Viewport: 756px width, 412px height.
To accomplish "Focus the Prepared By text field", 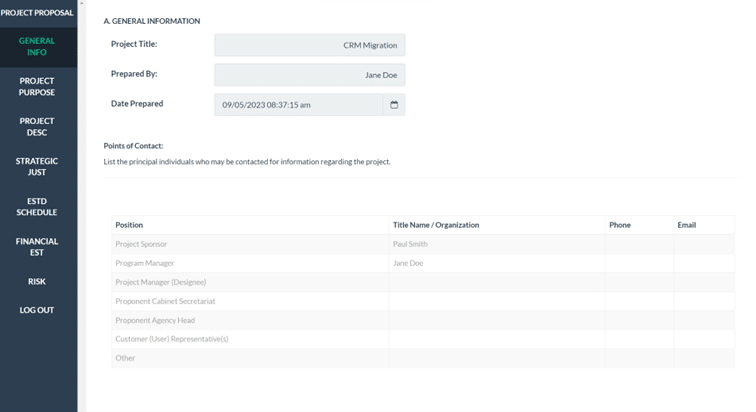I will (x=309, y=75).
